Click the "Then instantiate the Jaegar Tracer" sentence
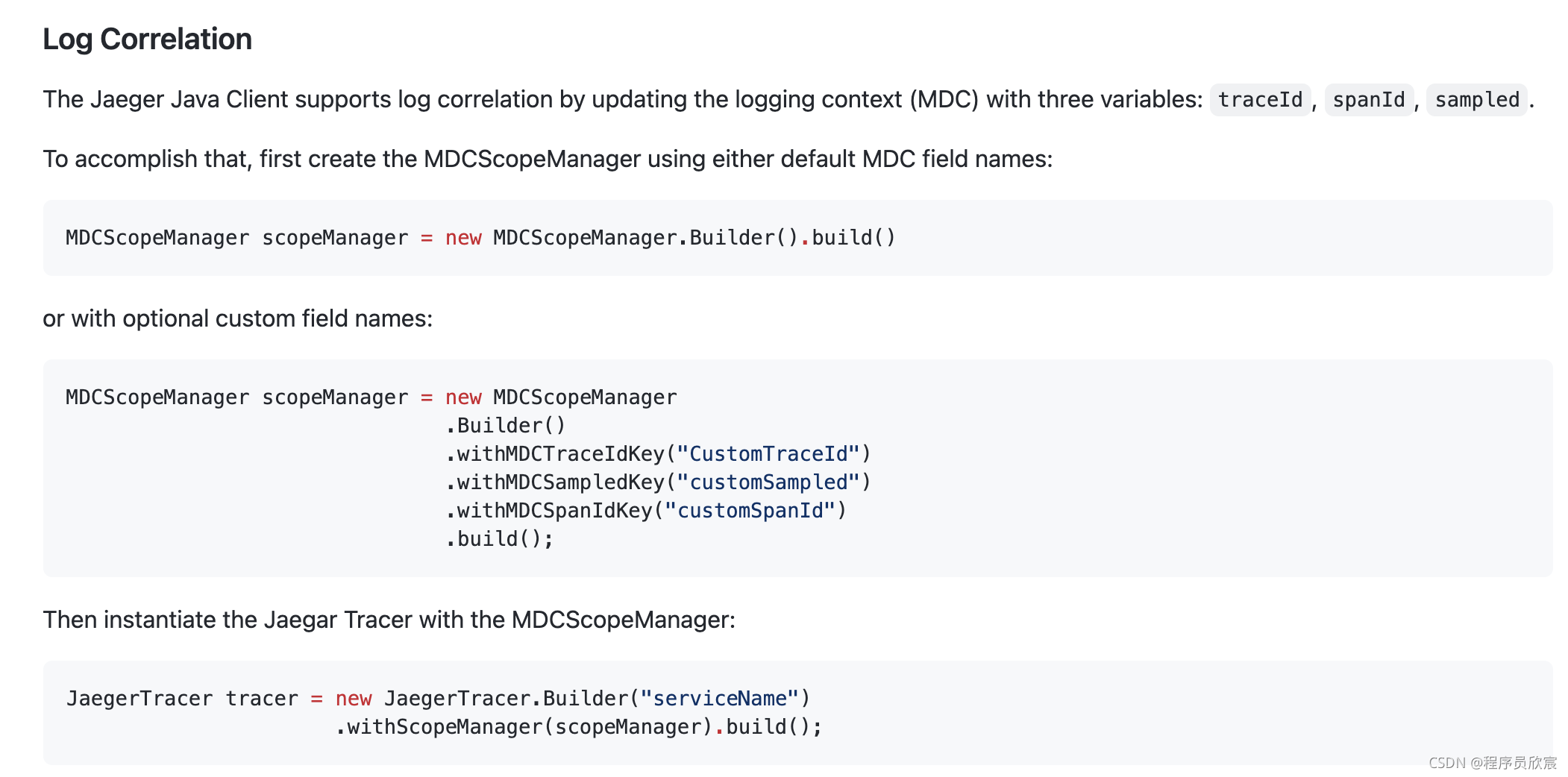The width and height of the screenshot is (1568, 777). [x=389, y=620]
